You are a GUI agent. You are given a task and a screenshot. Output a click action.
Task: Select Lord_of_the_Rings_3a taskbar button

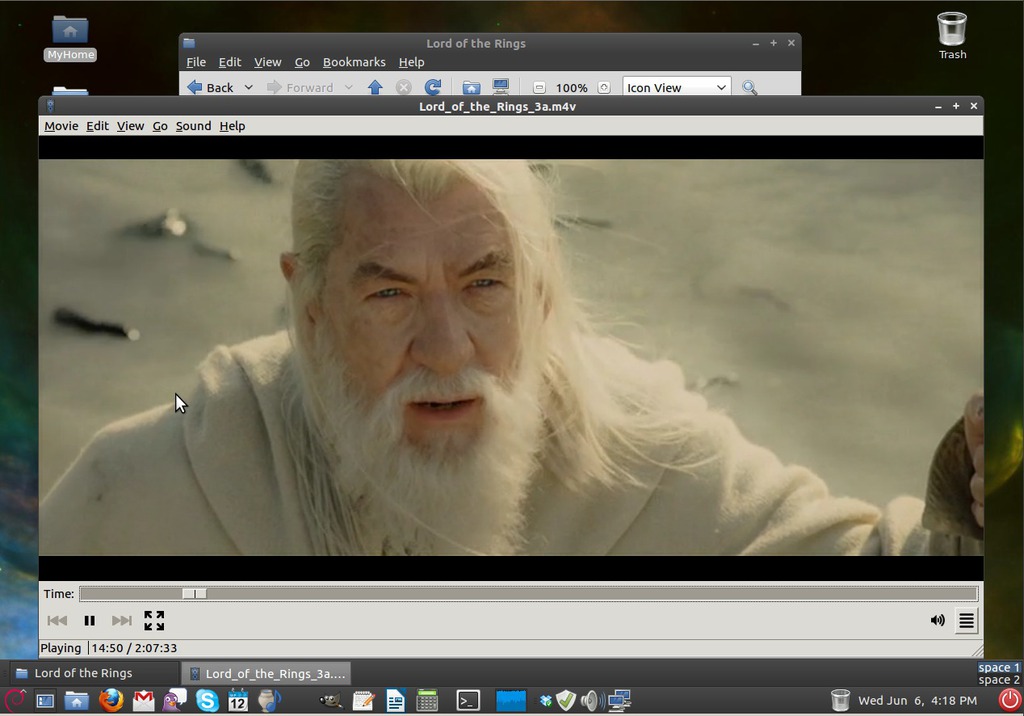pyautogui.click(x=266, y=673)
